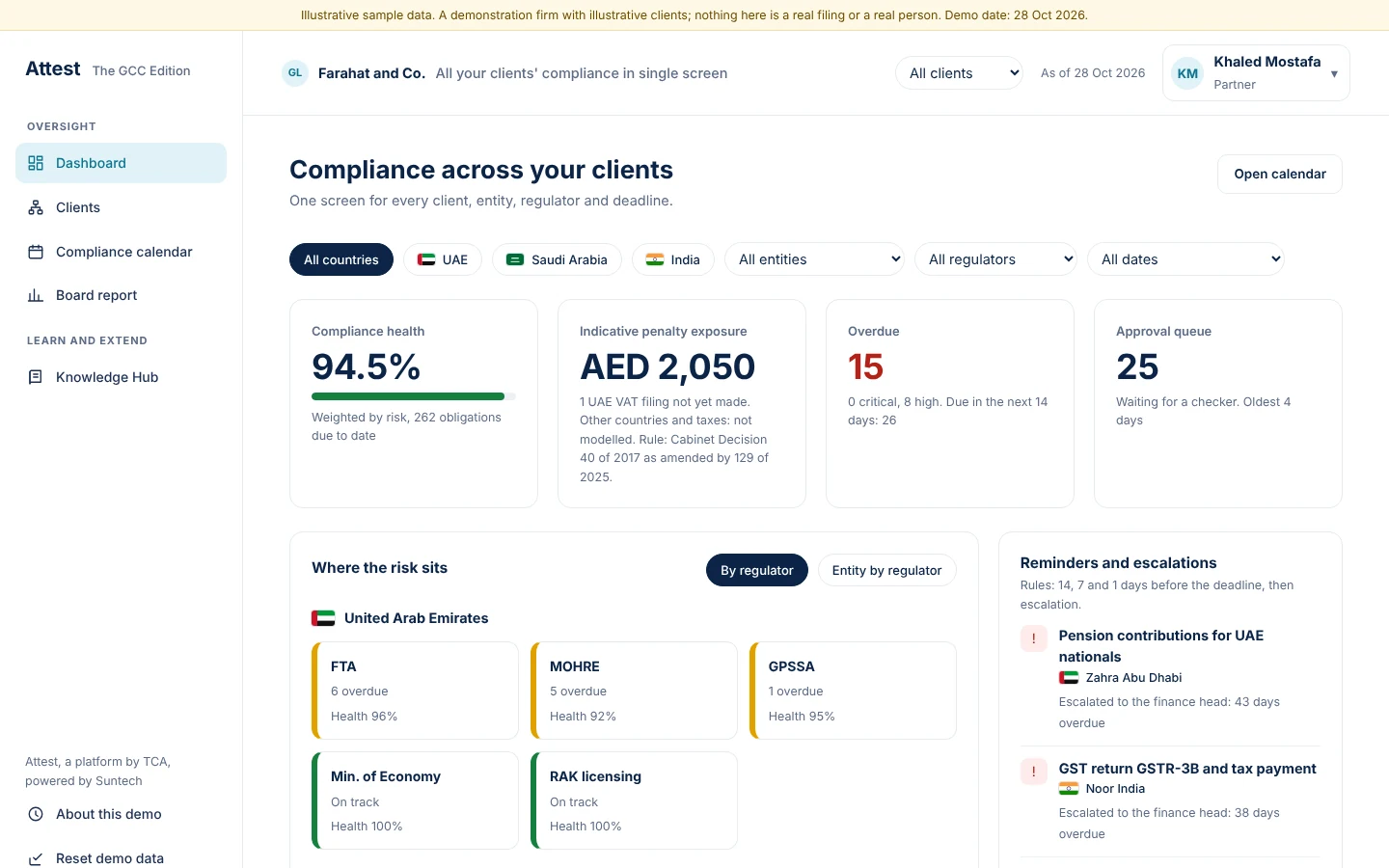Click the Approval queue value 25
Image resolution: width=1389 pixels, height=868 pixels.
click(1137, 366)
